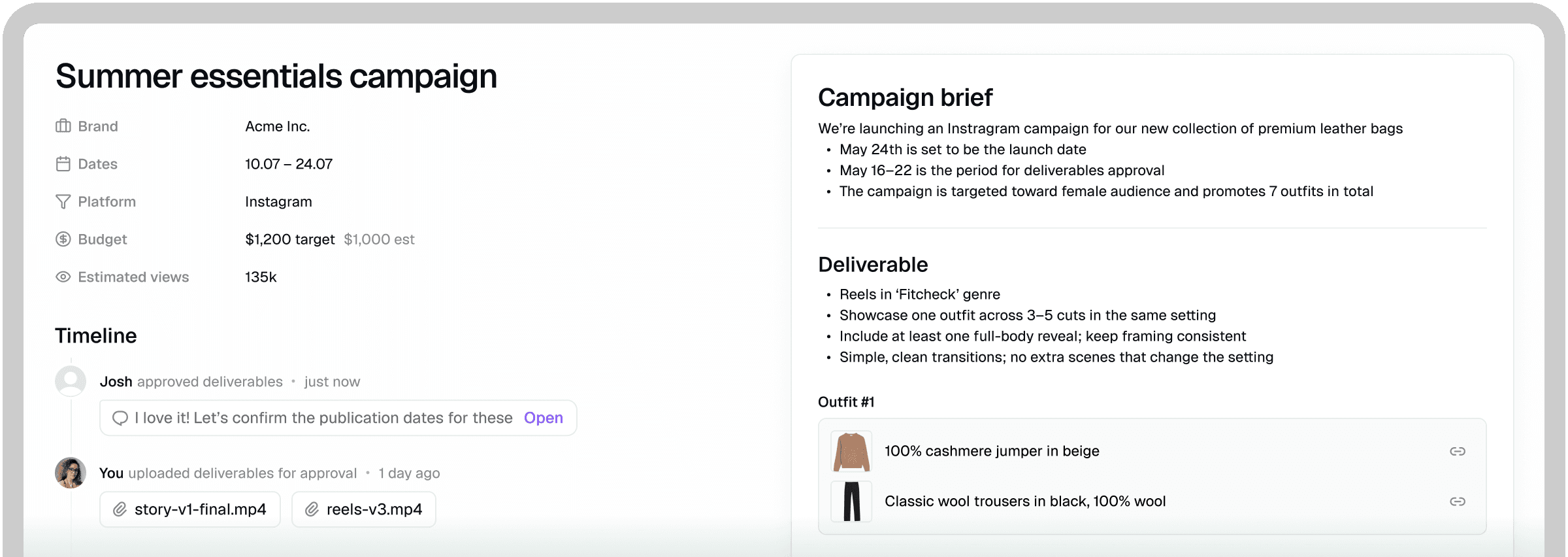Open link icon for wool trousers row
This screenshot has height=557, width=1568.
[x=1458, y=501]
